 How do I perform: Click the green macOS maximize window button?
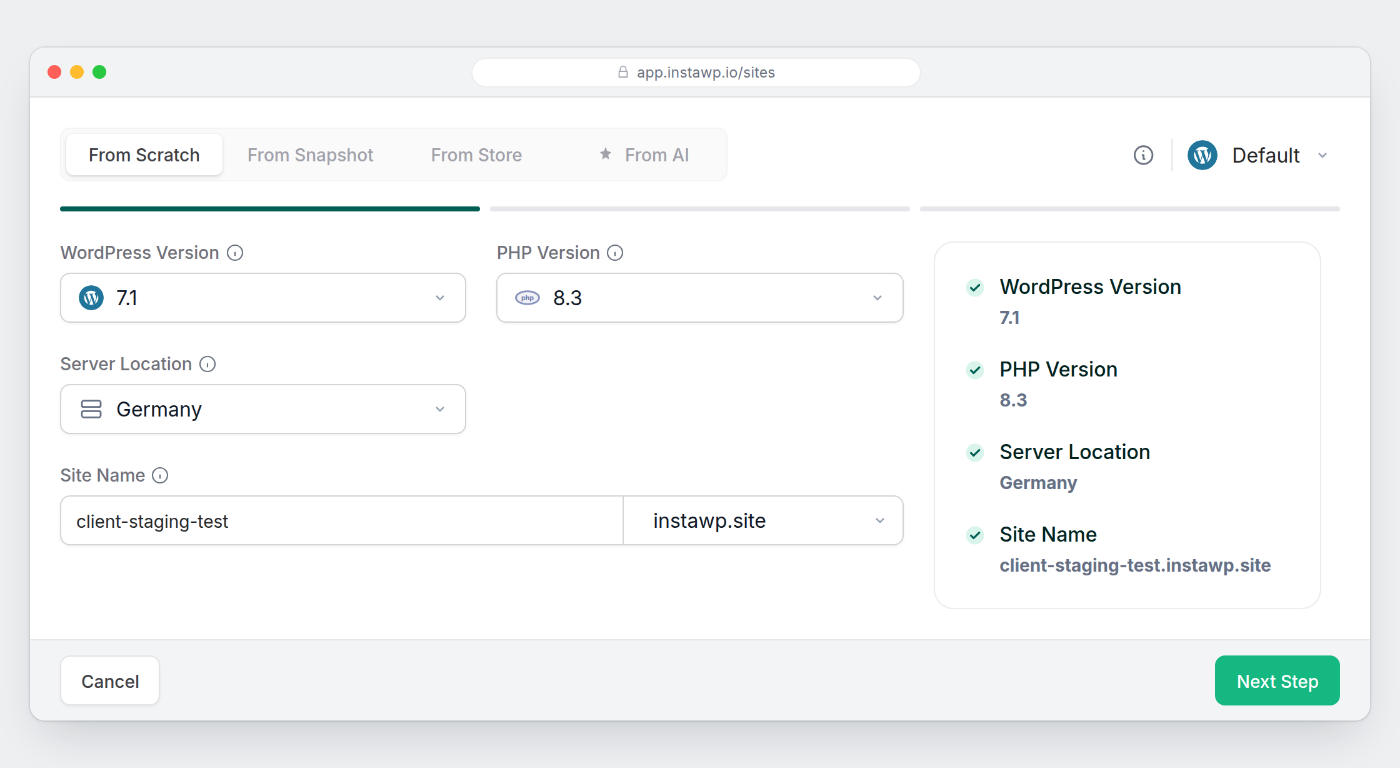point(99,72)
